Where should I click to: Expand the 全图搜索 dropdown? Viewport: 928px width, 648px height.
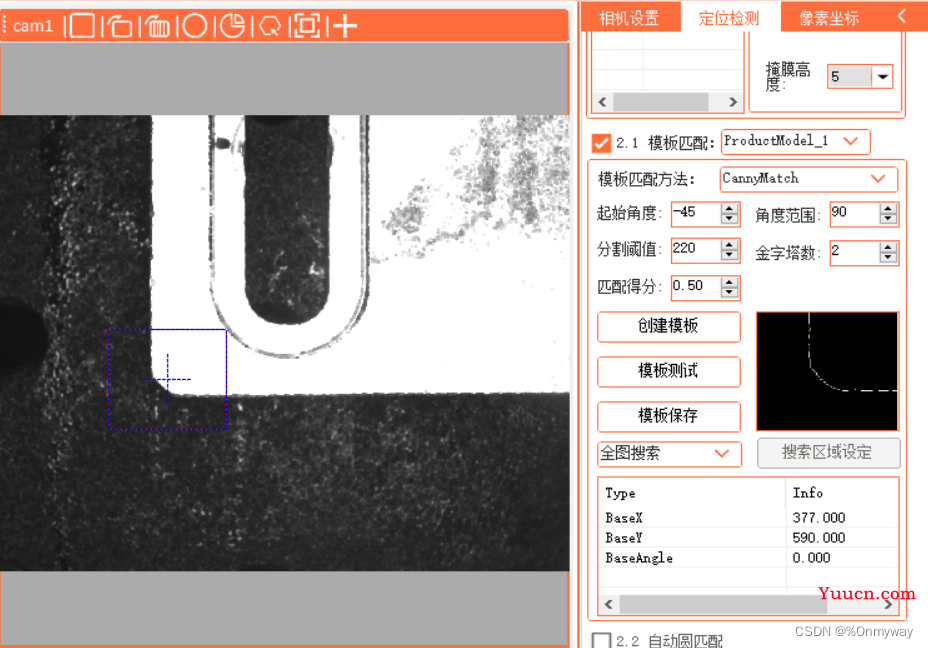coord(669,453)
